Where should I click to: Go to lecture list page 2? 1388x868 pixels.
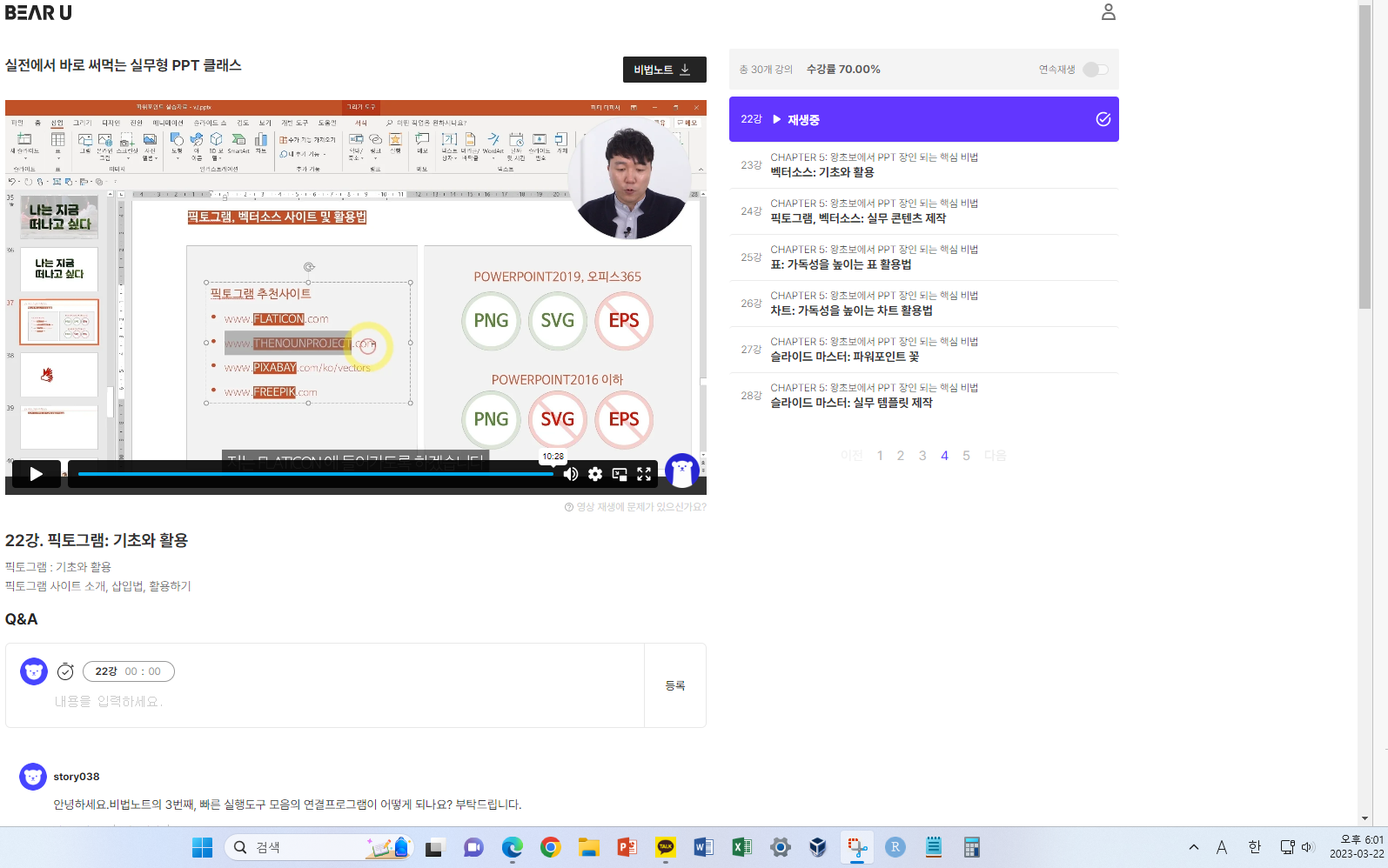tap(901, 456)
